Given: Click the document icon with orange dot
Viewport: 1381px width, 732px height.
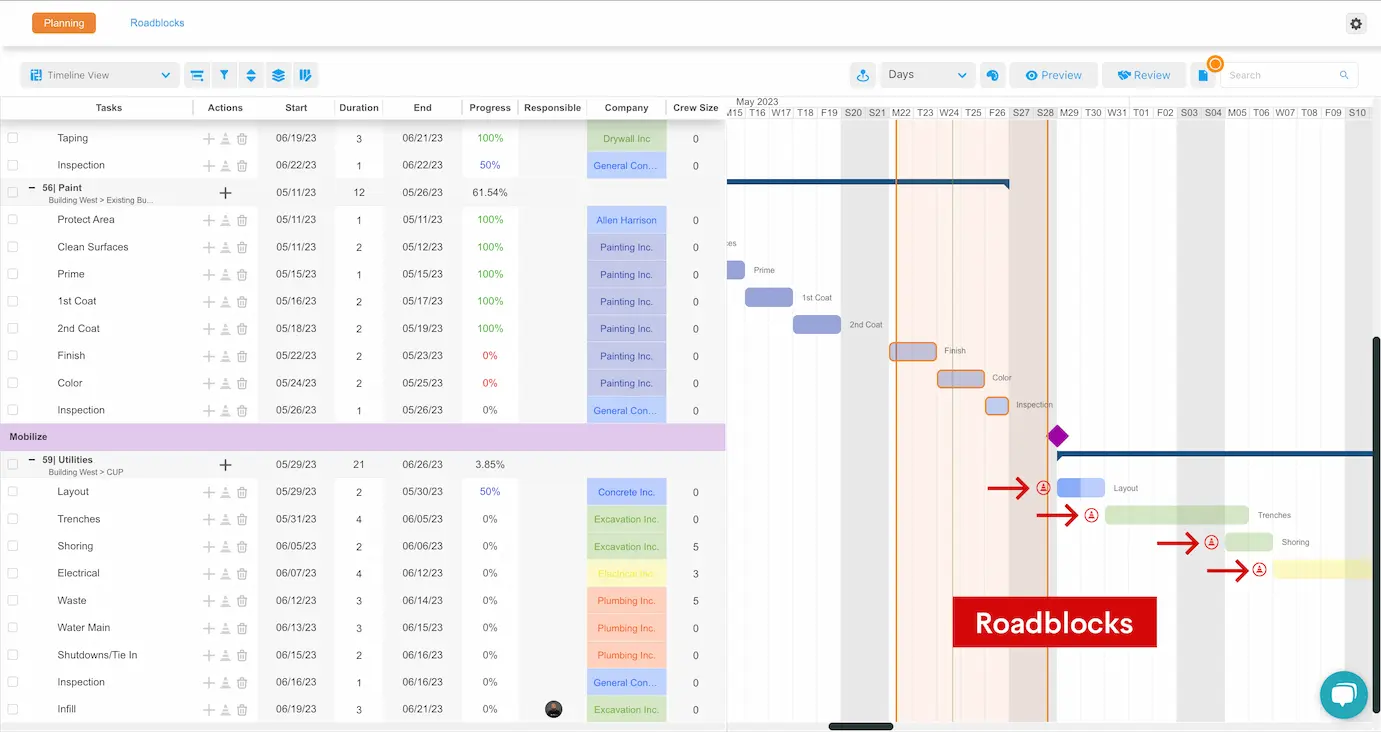Looking at the screenshot, I should tap(1203, 75).
